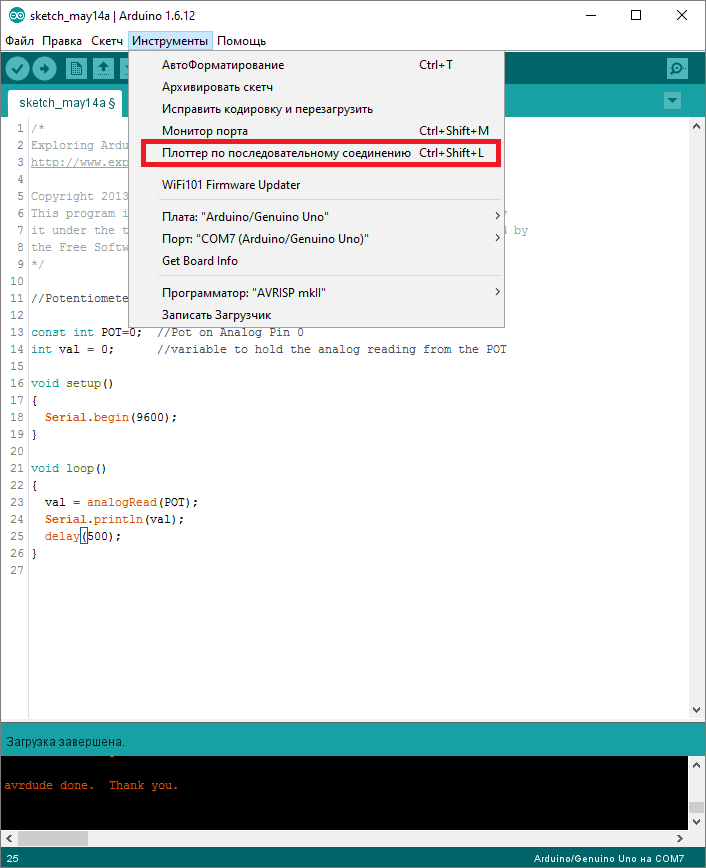The width and height of the screenshot is (706, 868).
Task: Click the horizontal scrollbar thumb
Action: click(x=53, y=839)
